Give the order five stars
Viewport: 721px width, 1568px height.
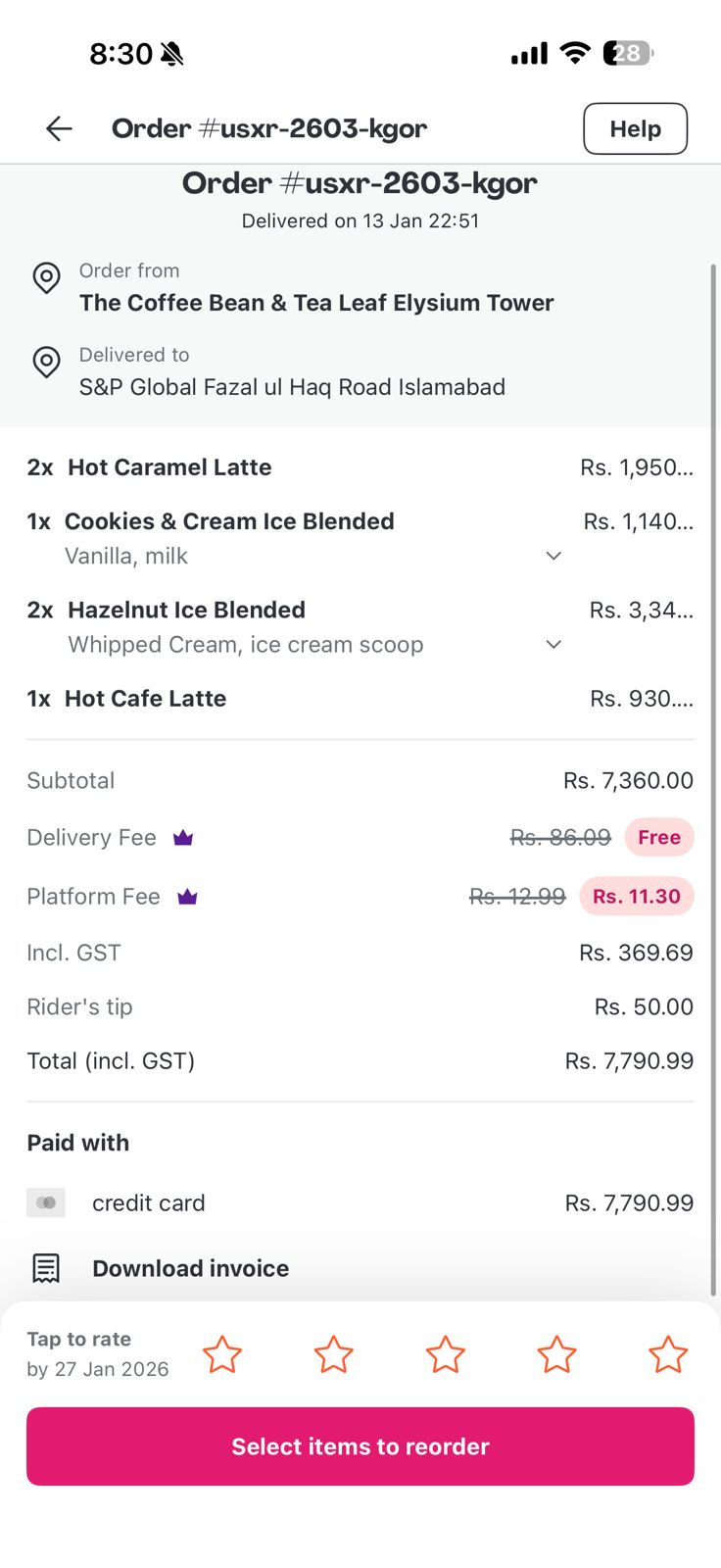point(668,1354)
